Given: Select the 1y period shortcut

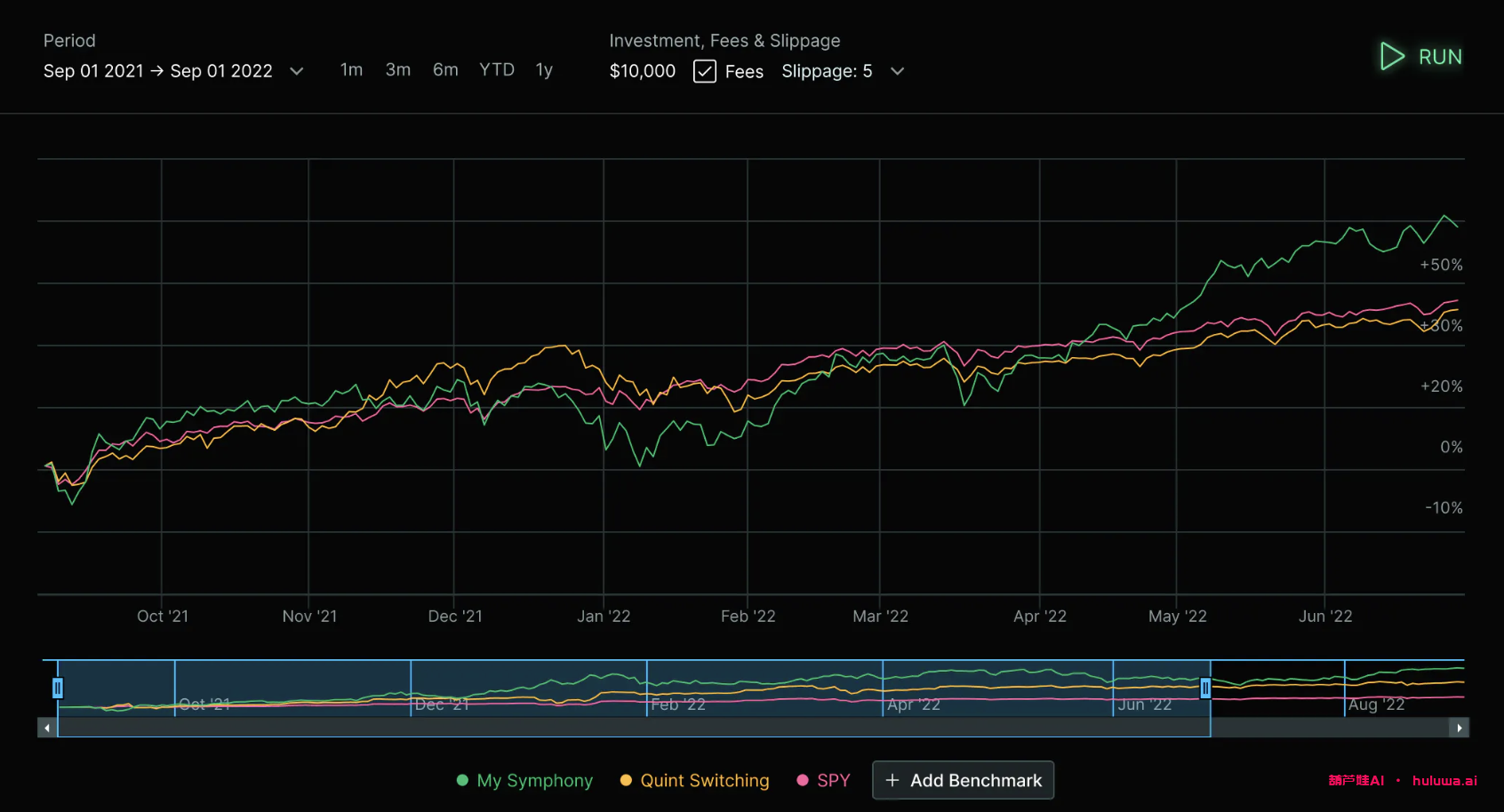Looking at the screenshot, I should tap(544, 69).
